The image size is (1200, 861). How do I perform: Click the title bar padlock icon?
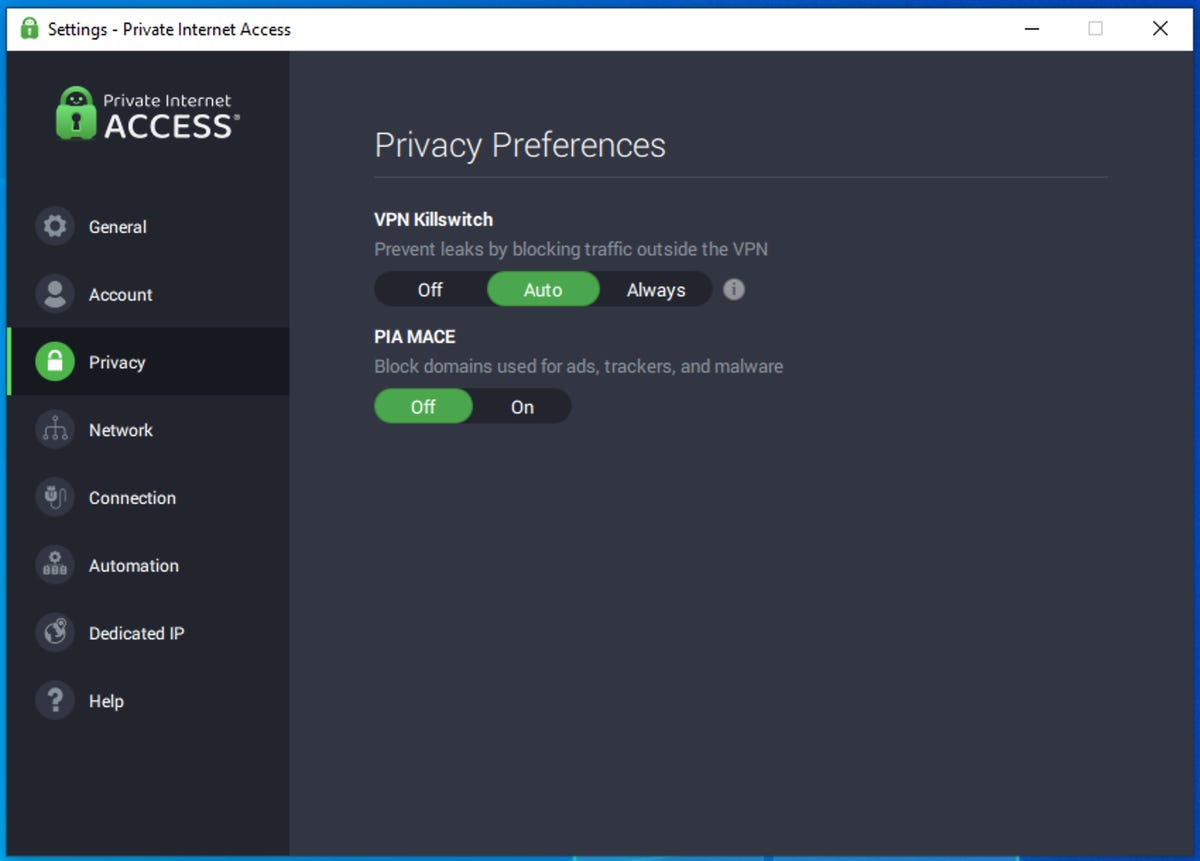pos(30,28)
